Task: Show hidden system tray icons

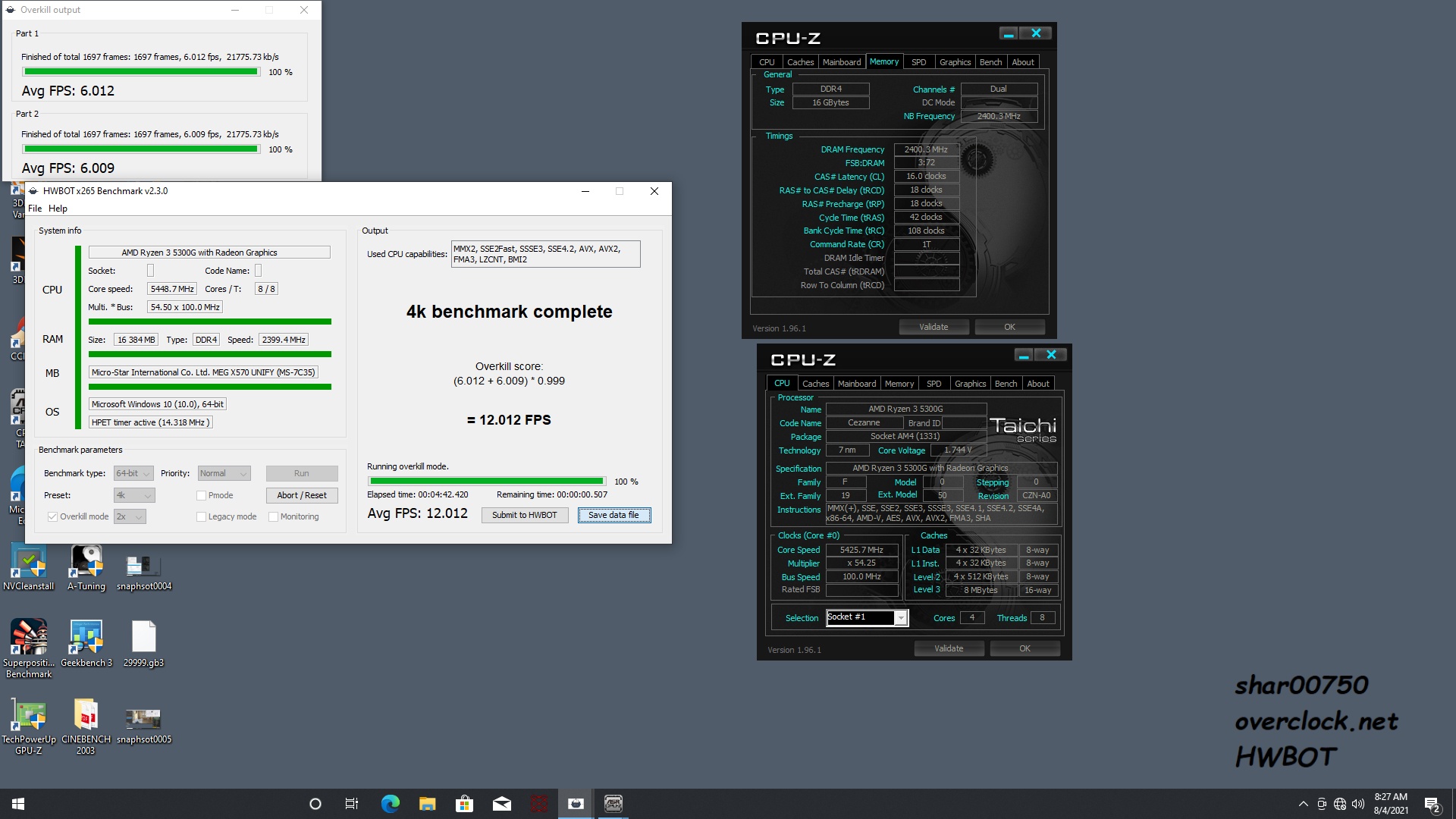Action: [1303, 804]
